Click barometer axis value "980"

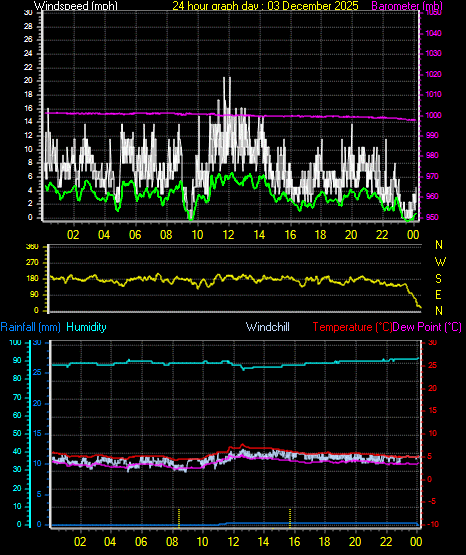click(x=432, y=155)
